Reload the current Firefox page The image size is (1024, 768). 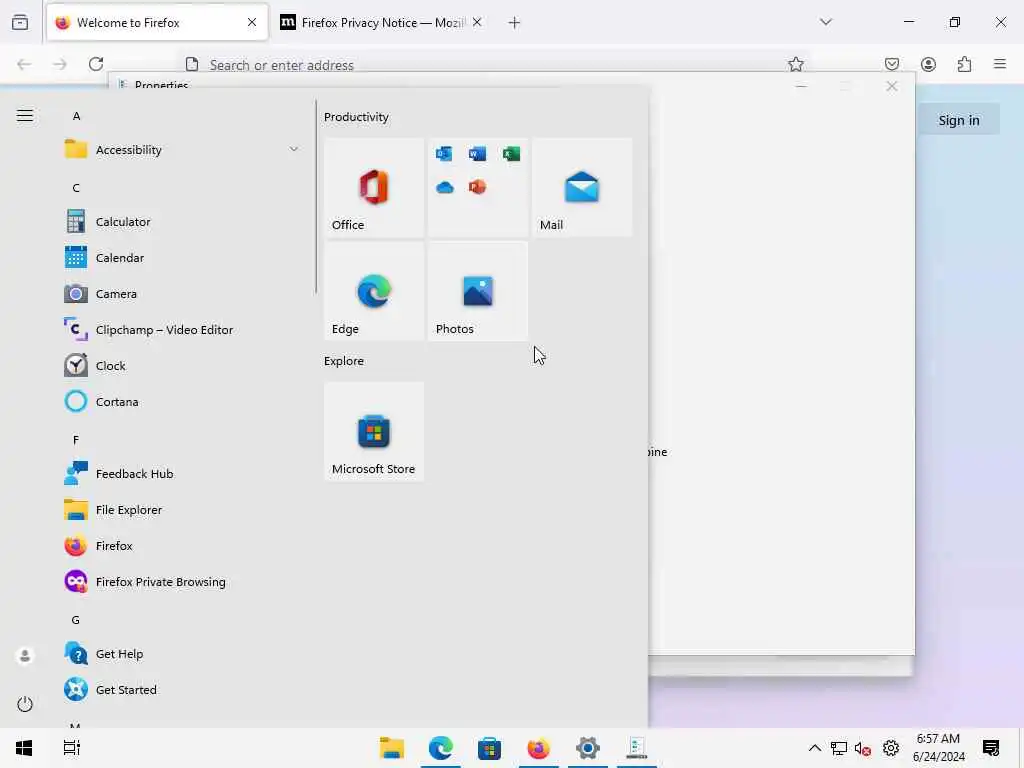[x=96, y=64]
